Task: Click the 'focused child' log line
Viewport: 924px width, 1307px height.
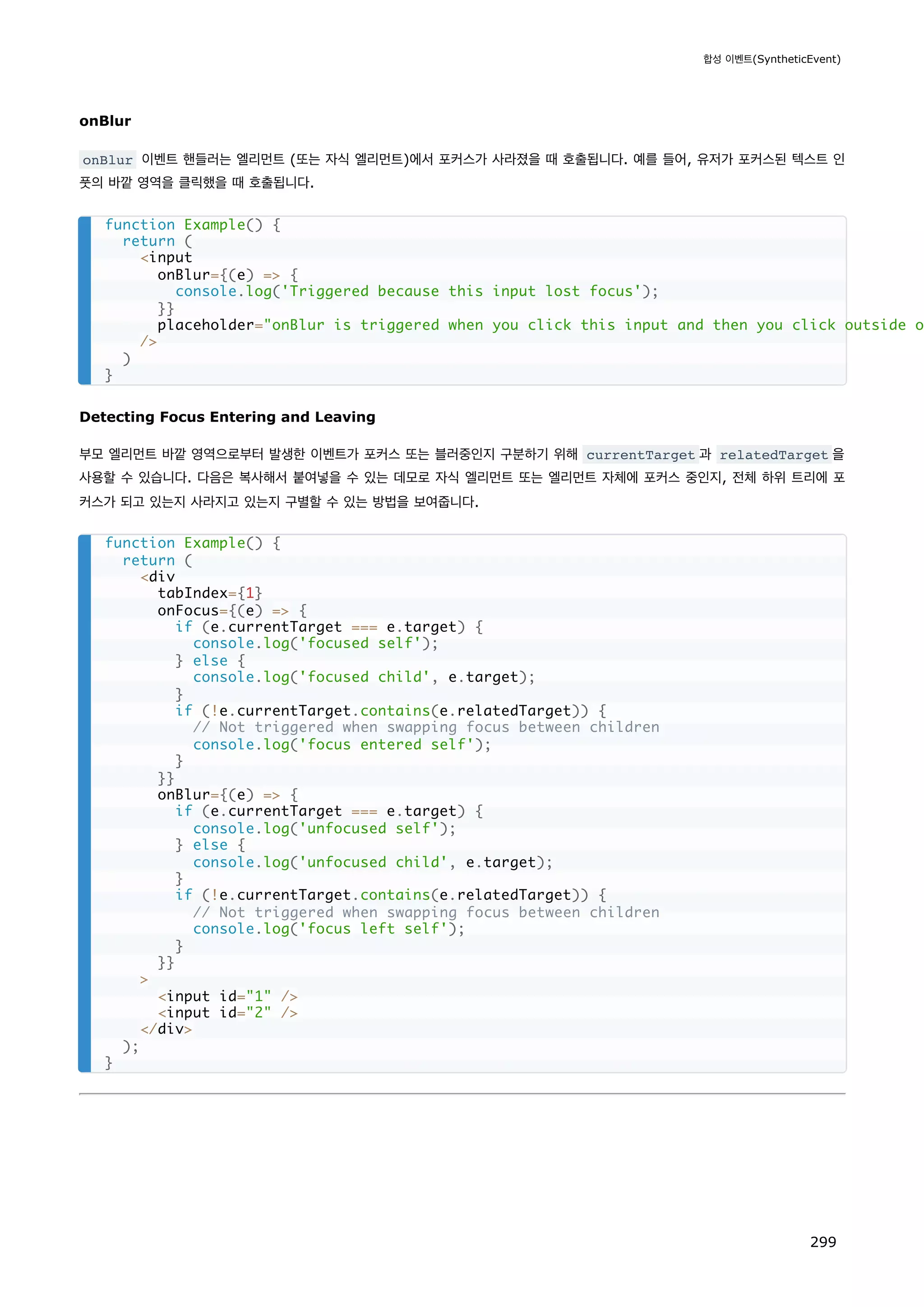Action: (364, 677)
